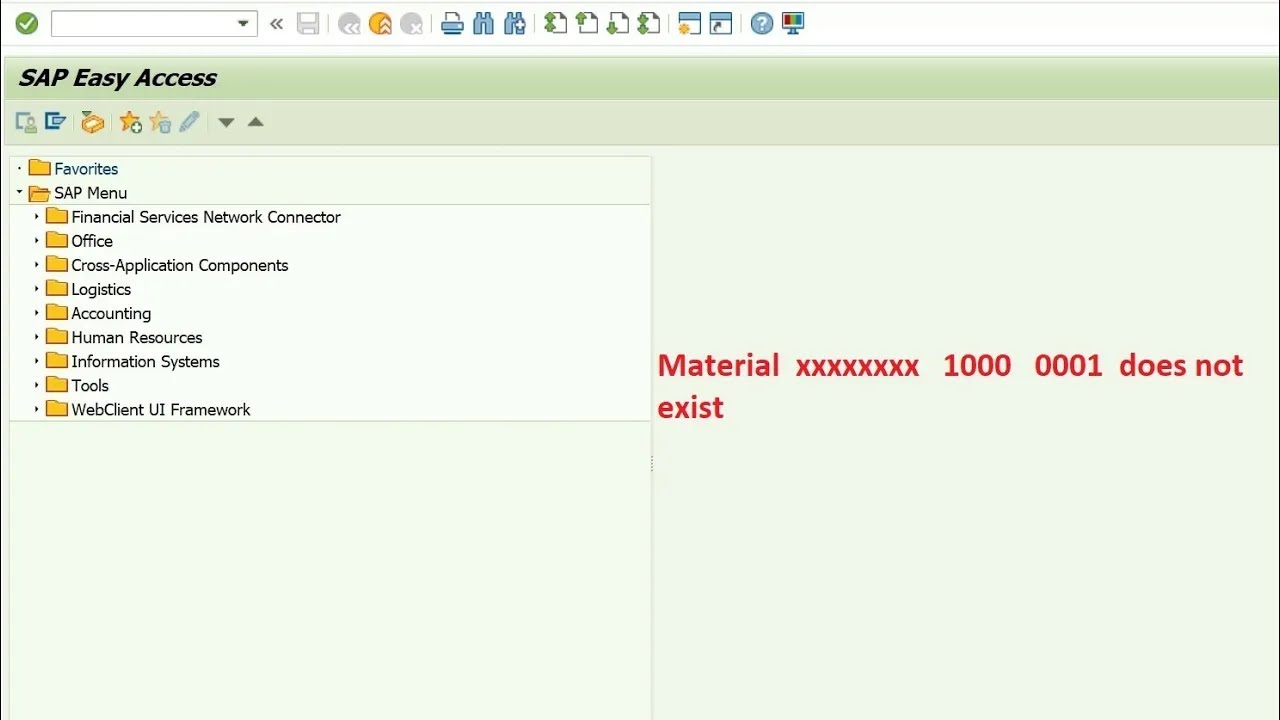This screenshot has height=720, width=1280.
Task: Select the Office label
Action: click(92, 241)
